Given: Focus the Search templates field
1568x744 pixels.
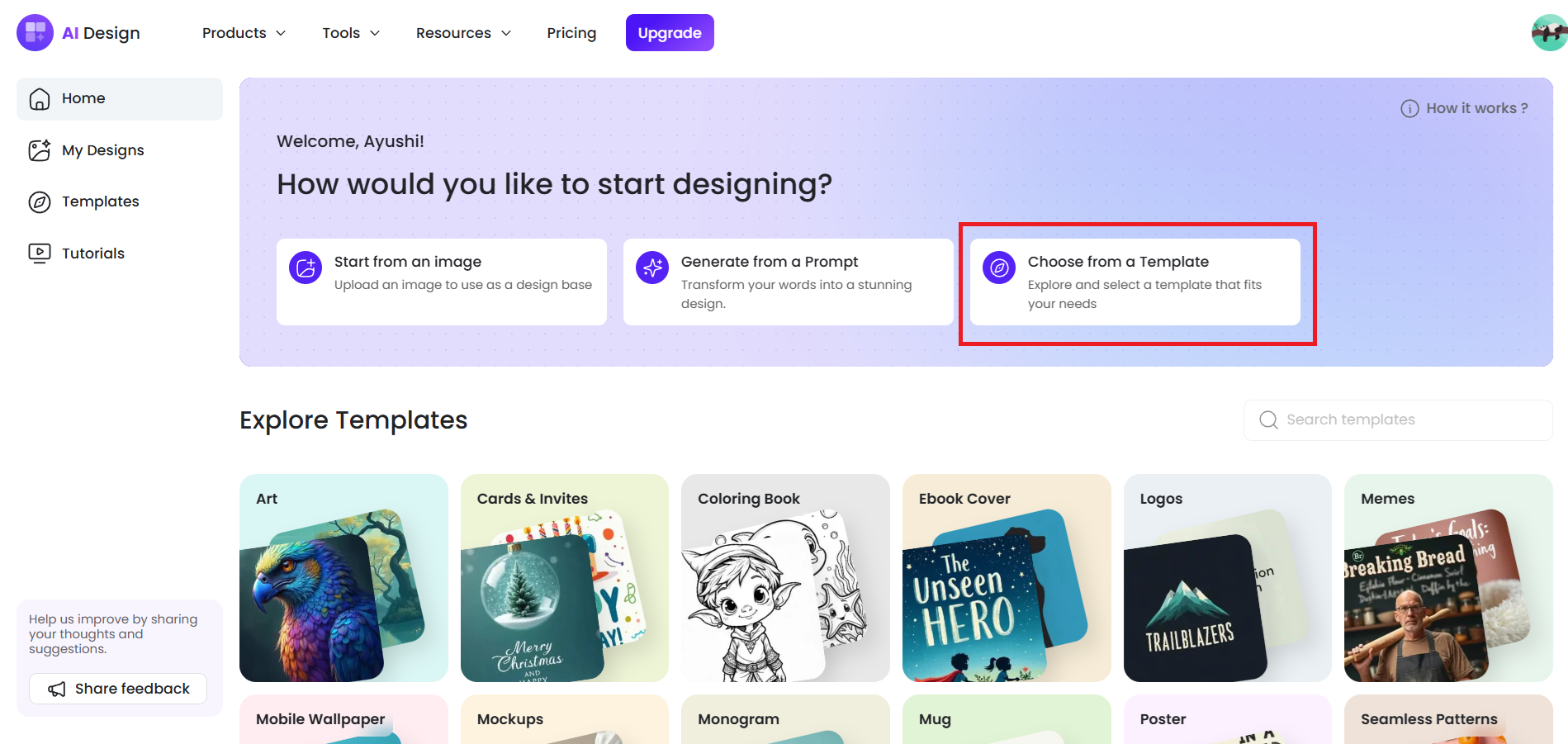Looking at the screenshot, I should (x=1398, y=420).
